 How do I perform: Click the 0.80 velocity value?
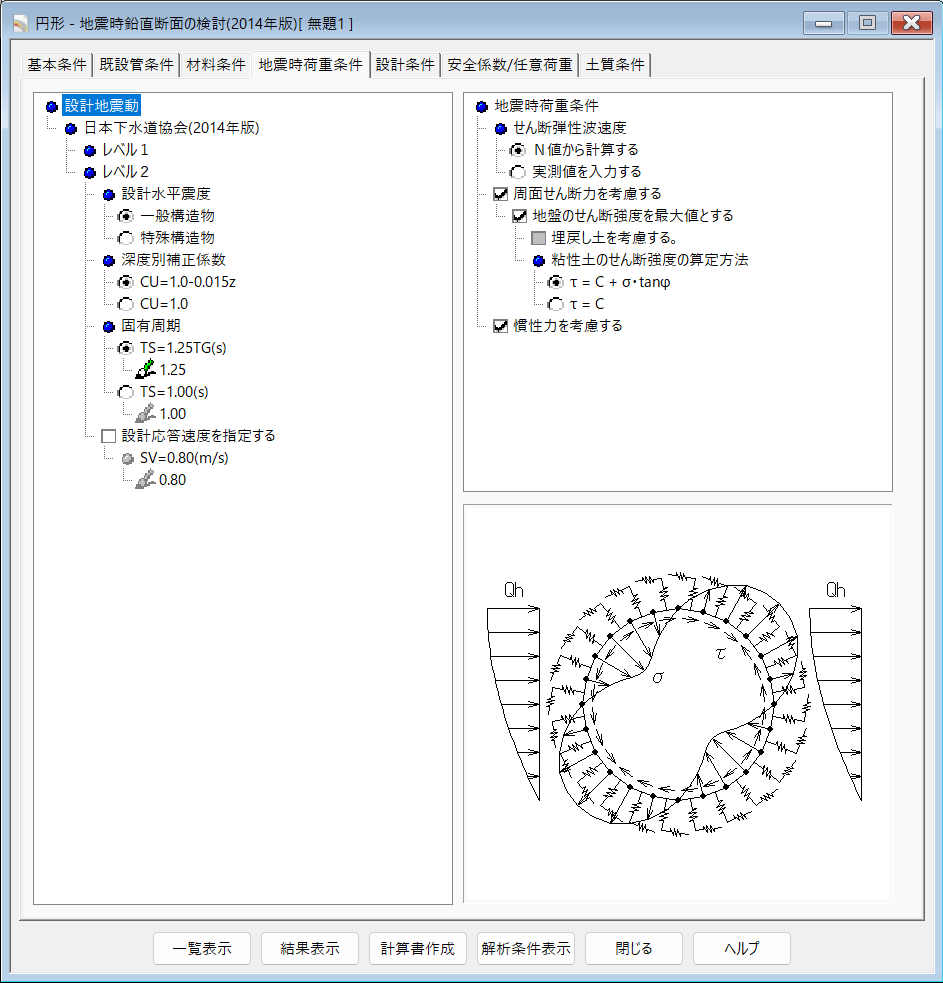click(172, 480)
